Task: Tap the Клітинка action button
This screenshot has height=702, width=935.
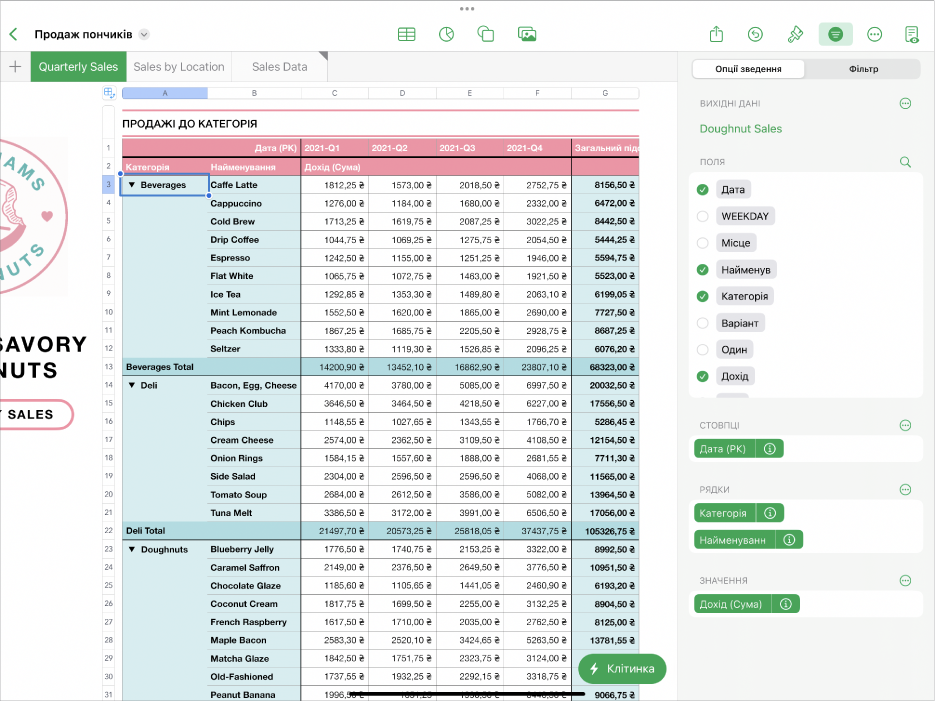Action: (x=622, y=668)
